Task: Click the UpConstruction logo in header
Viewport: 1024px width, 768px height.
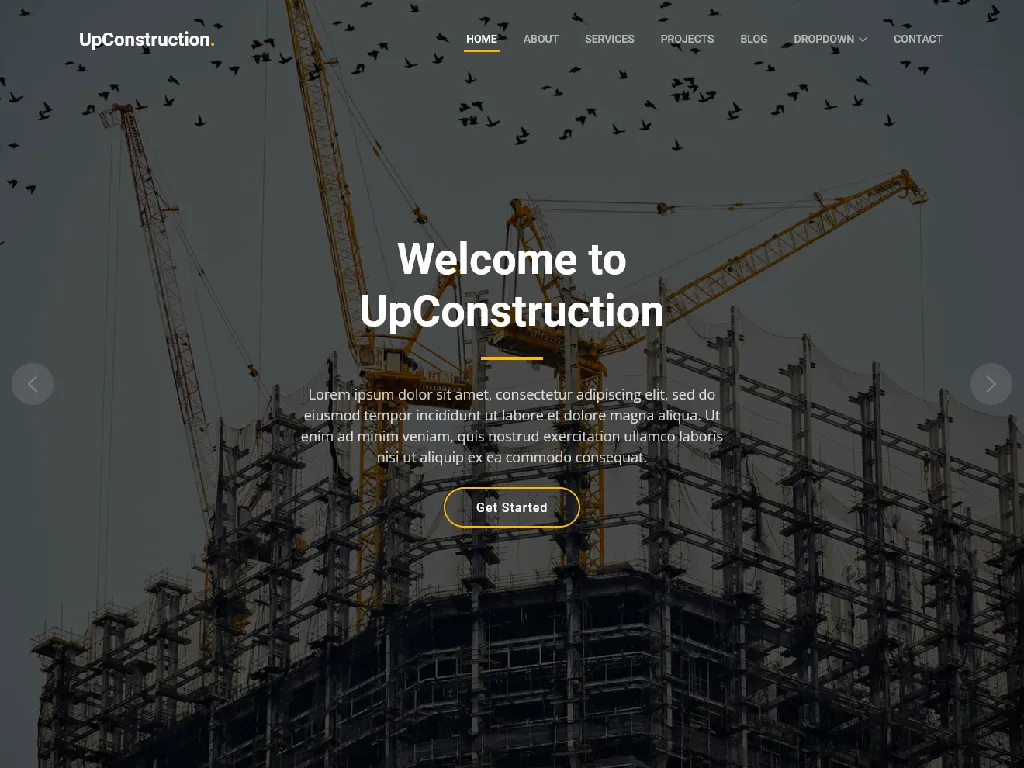Action: [146, 40]
